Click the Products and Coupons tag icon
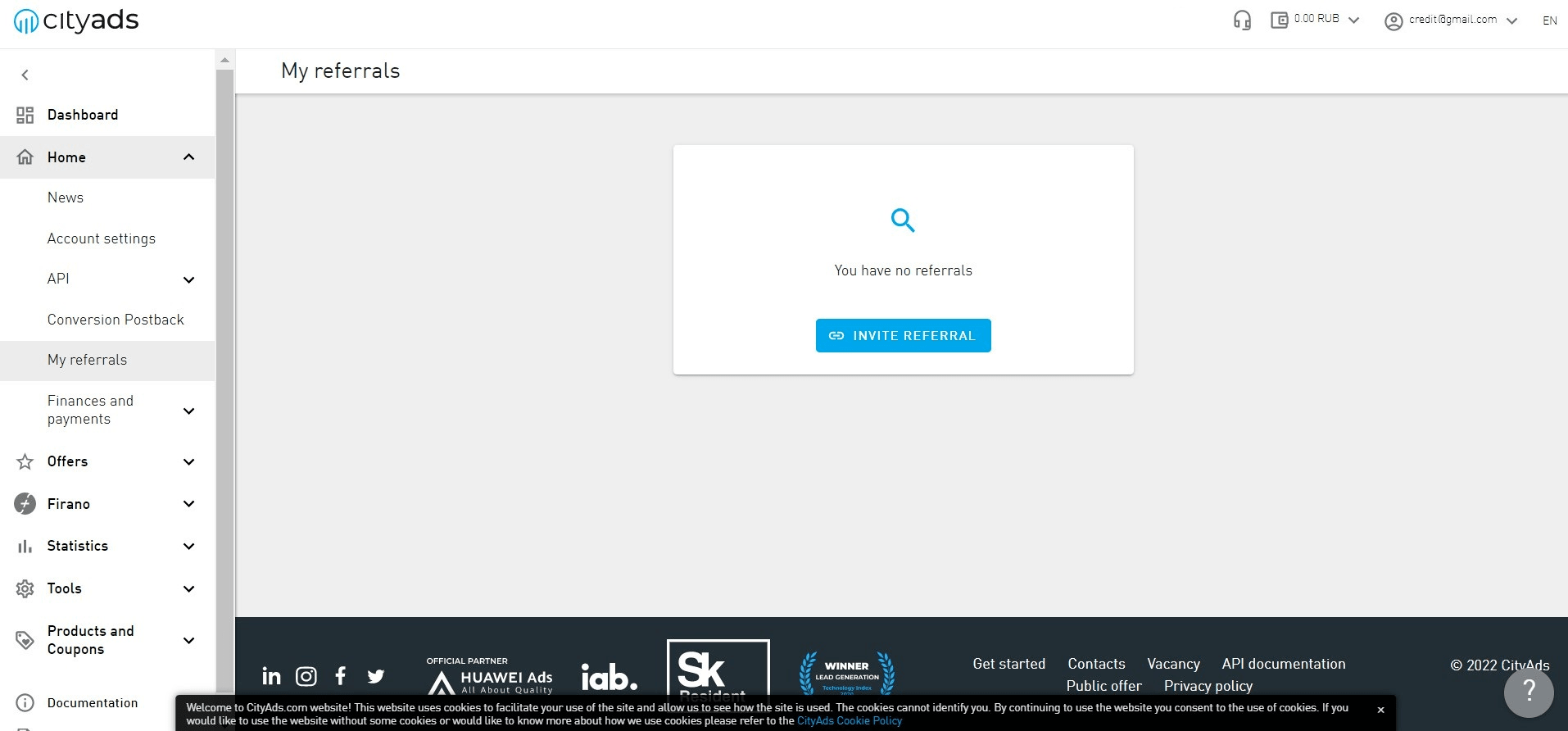1568x731 pixels. [x=25, y=640]
